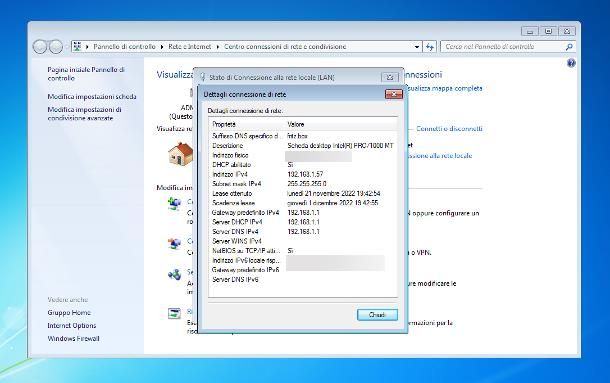The height and width of the screenshot is (383, 610).
Task: Select Centro connessioni di rete breadcrumb
Action: 285,47
